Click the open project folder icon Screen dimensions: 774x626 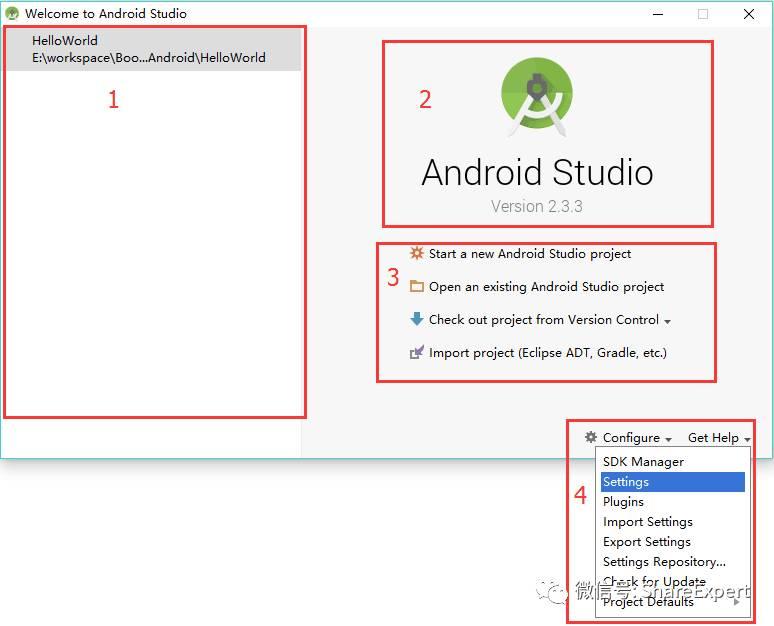417,286
